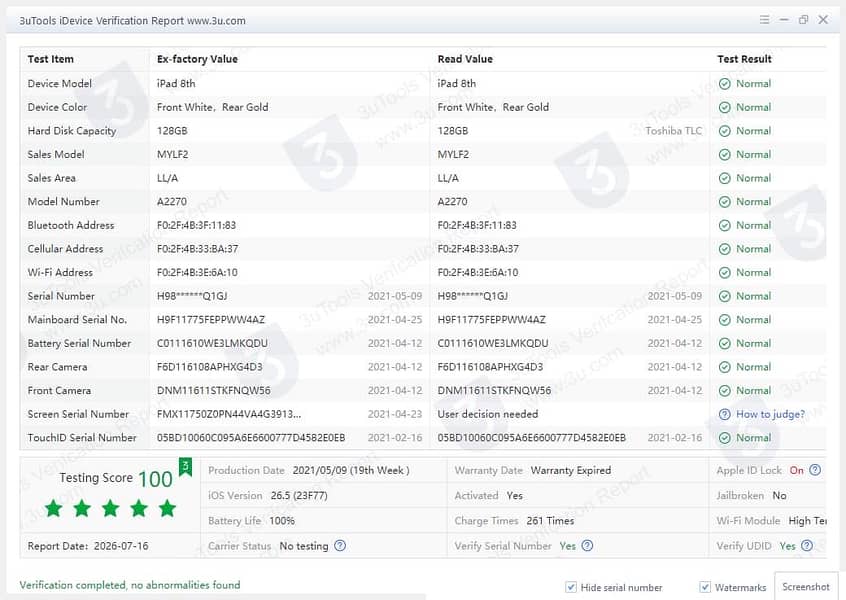
Task: Click the Verify Serial Number help icon
Action: [x=588, y=546]
